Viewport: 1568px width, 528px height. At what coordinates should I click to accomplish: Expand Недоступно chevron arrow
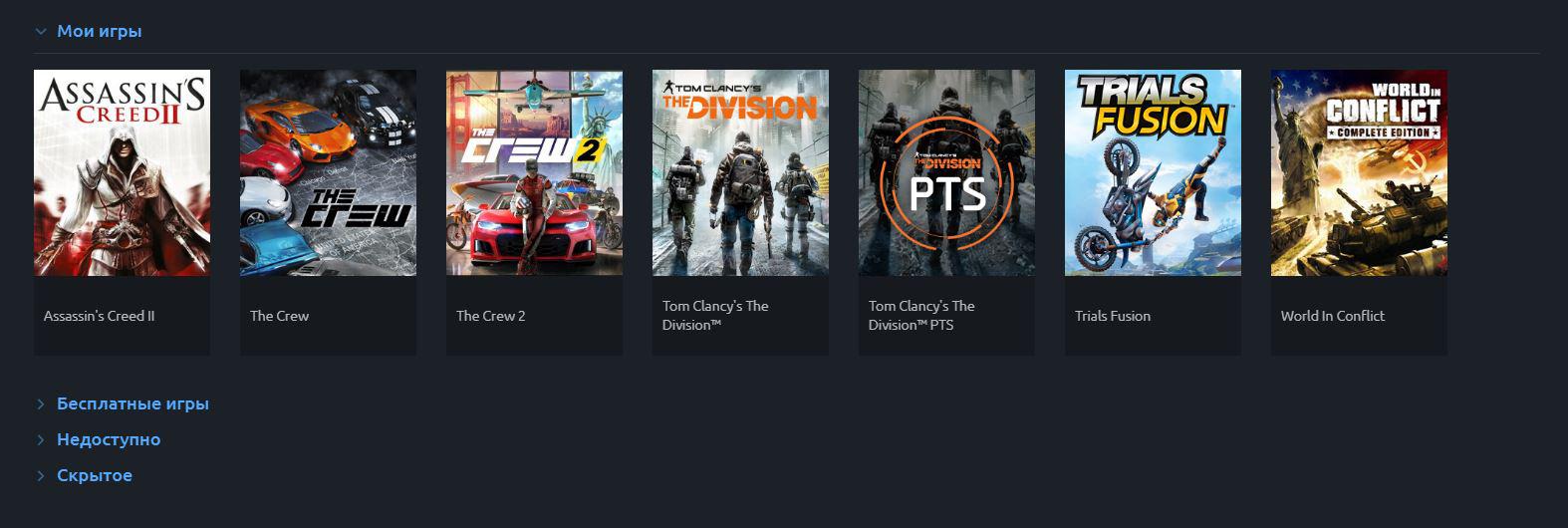point(41,440)
